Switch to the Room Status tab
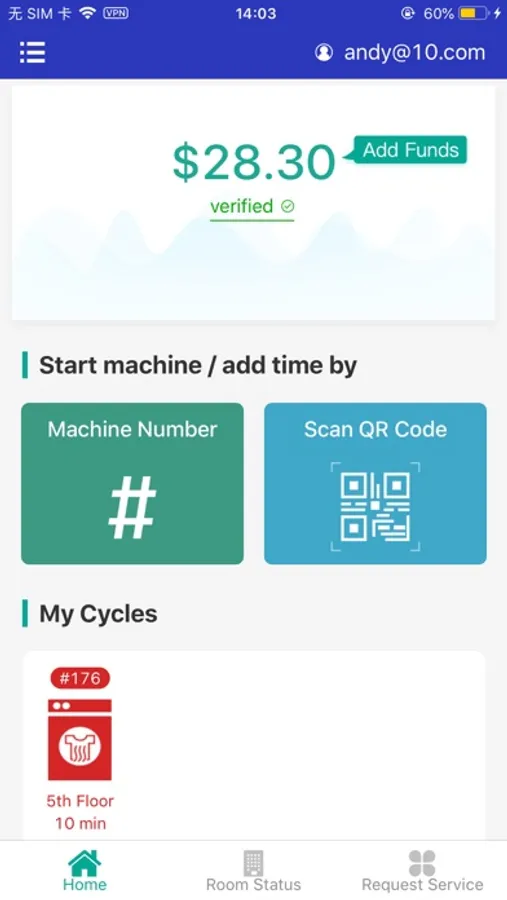Image resolution: width=507 pixels, height=900 pixels. coord(253,871)
